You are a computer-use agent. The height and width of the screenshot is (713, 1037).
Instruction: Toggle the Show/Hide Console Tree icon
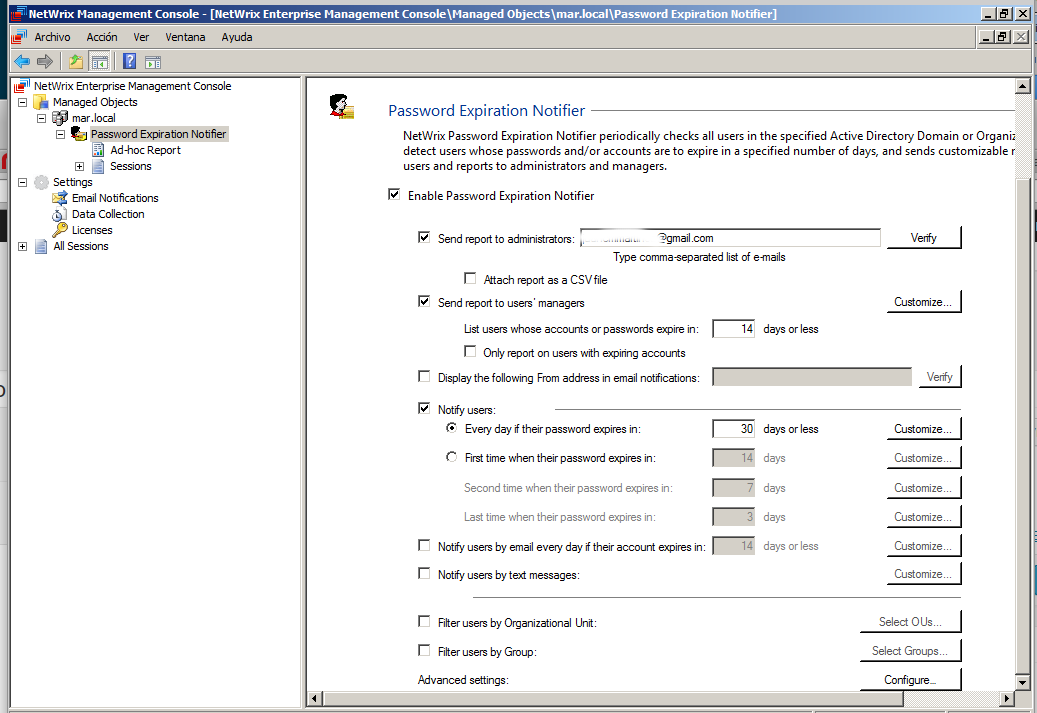[99, 62]
